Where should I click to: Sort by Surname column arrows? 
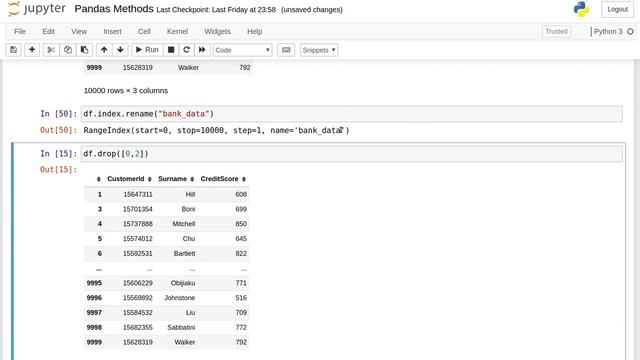click(192, 179)
